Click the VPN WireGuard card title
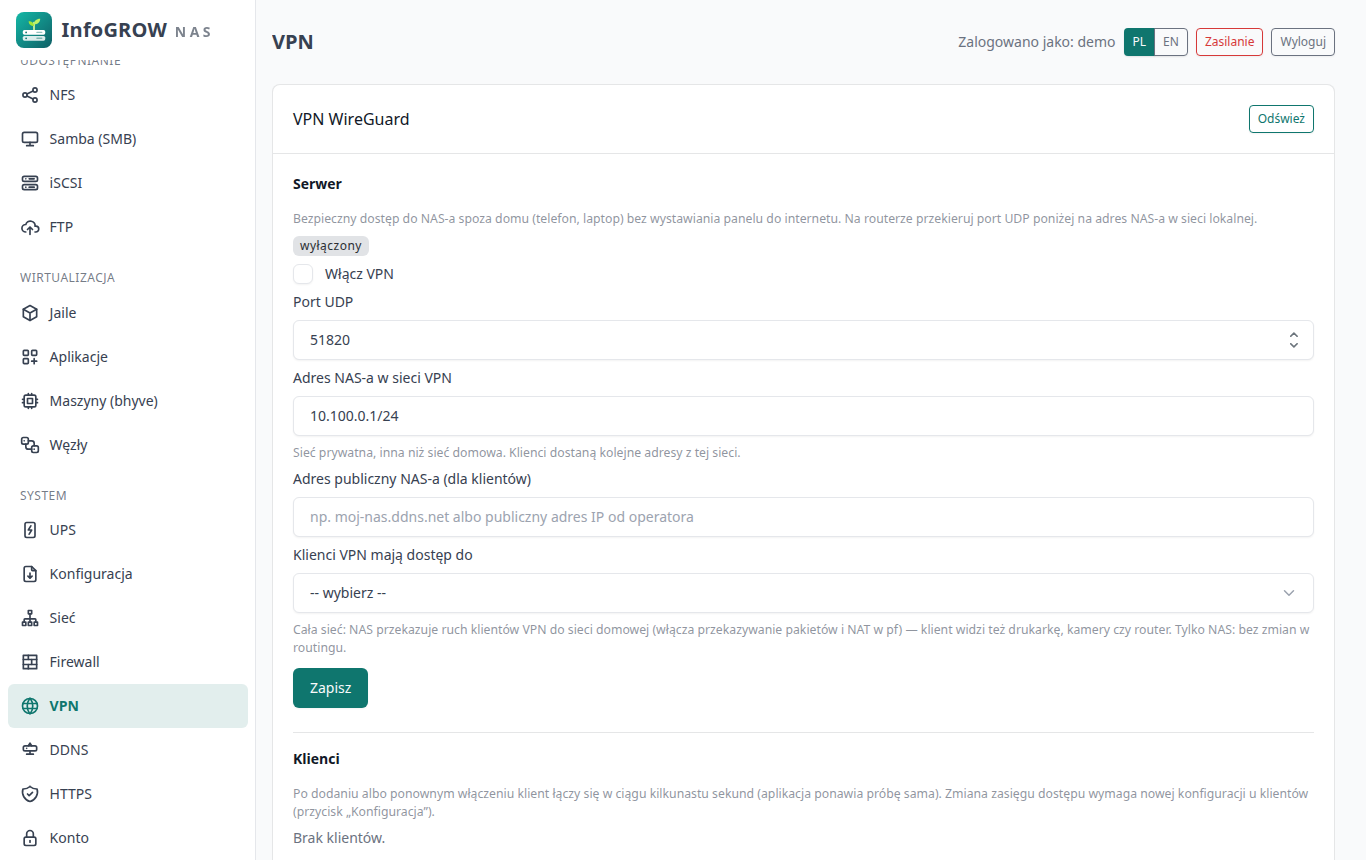 coord(351,119)
